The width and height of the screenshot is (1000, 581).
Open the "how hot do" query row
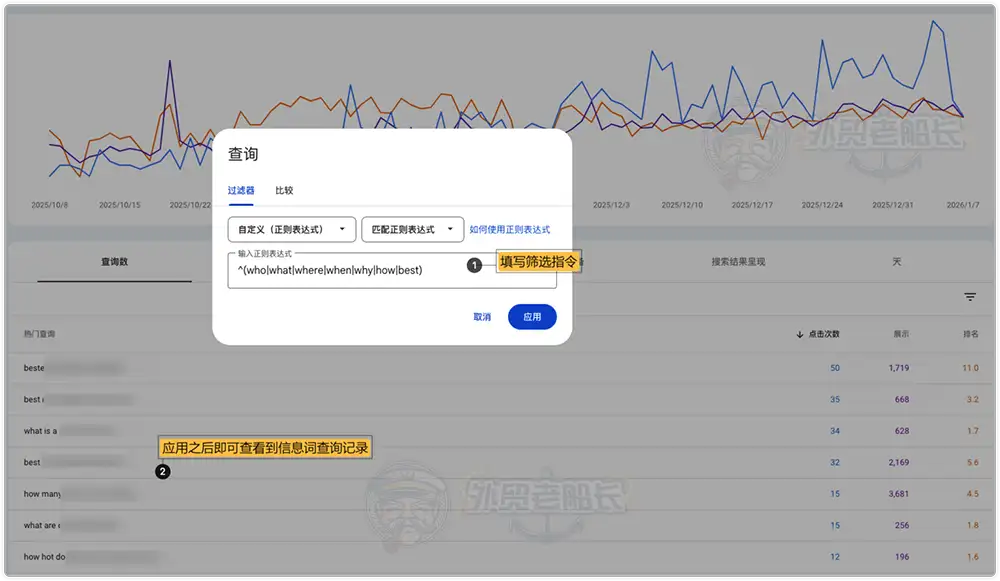click(x=46, y=557)
